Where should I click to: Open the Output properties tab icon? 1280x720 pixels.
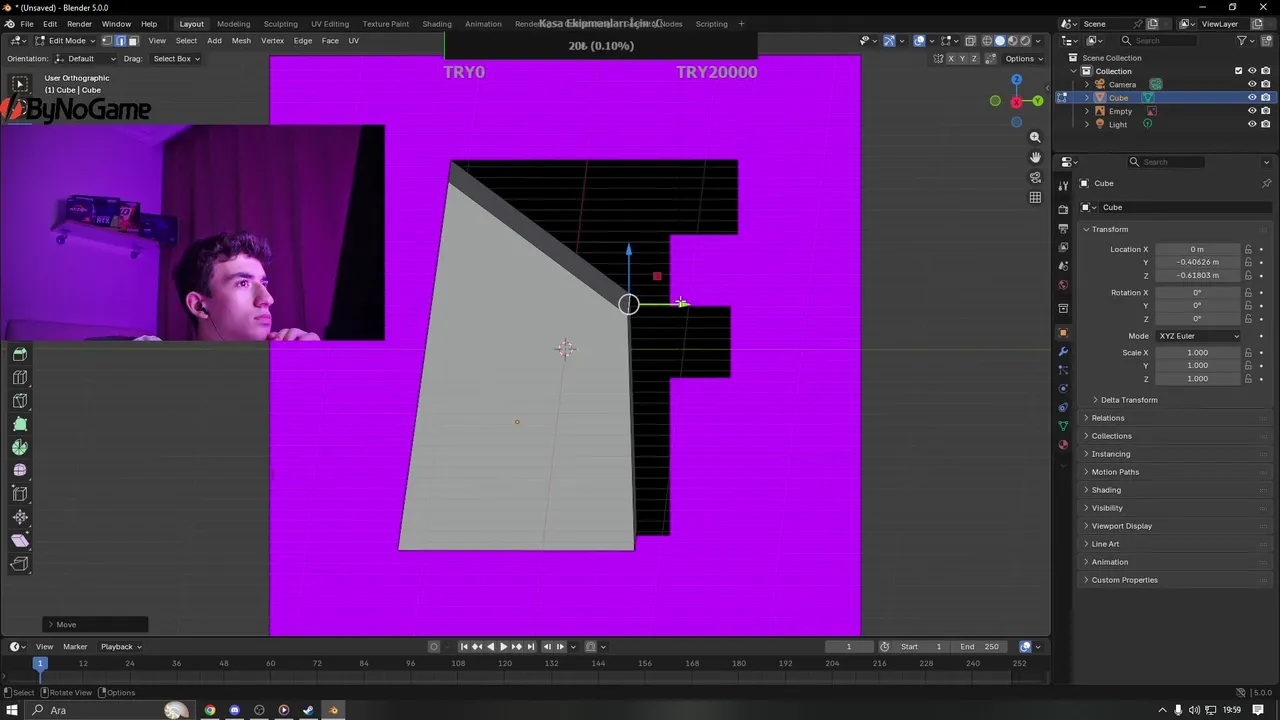[1063, 228]
